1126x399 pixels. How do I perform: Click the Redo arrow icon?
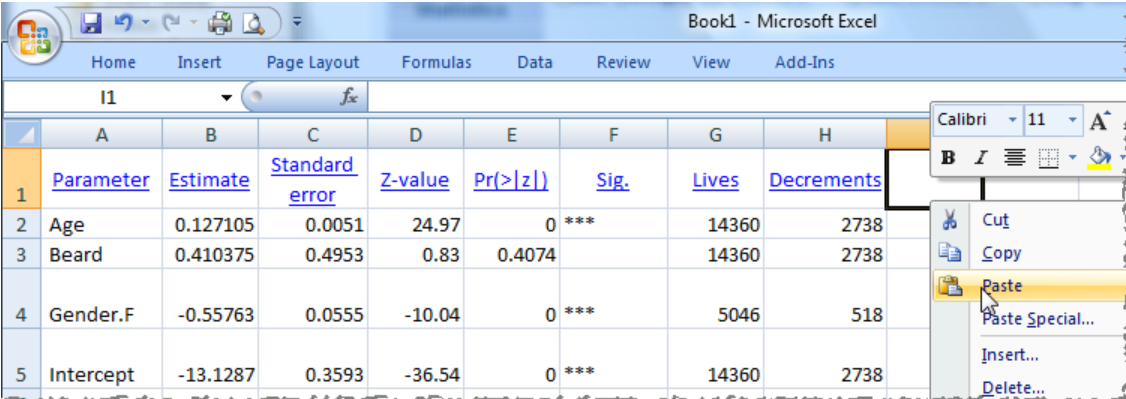coord(171,24)
